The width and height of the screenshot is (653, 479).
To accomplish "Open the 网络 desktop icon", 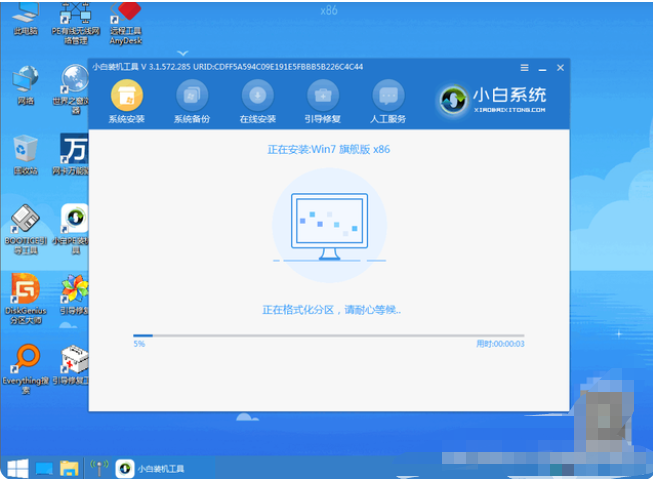I will 24,82.
